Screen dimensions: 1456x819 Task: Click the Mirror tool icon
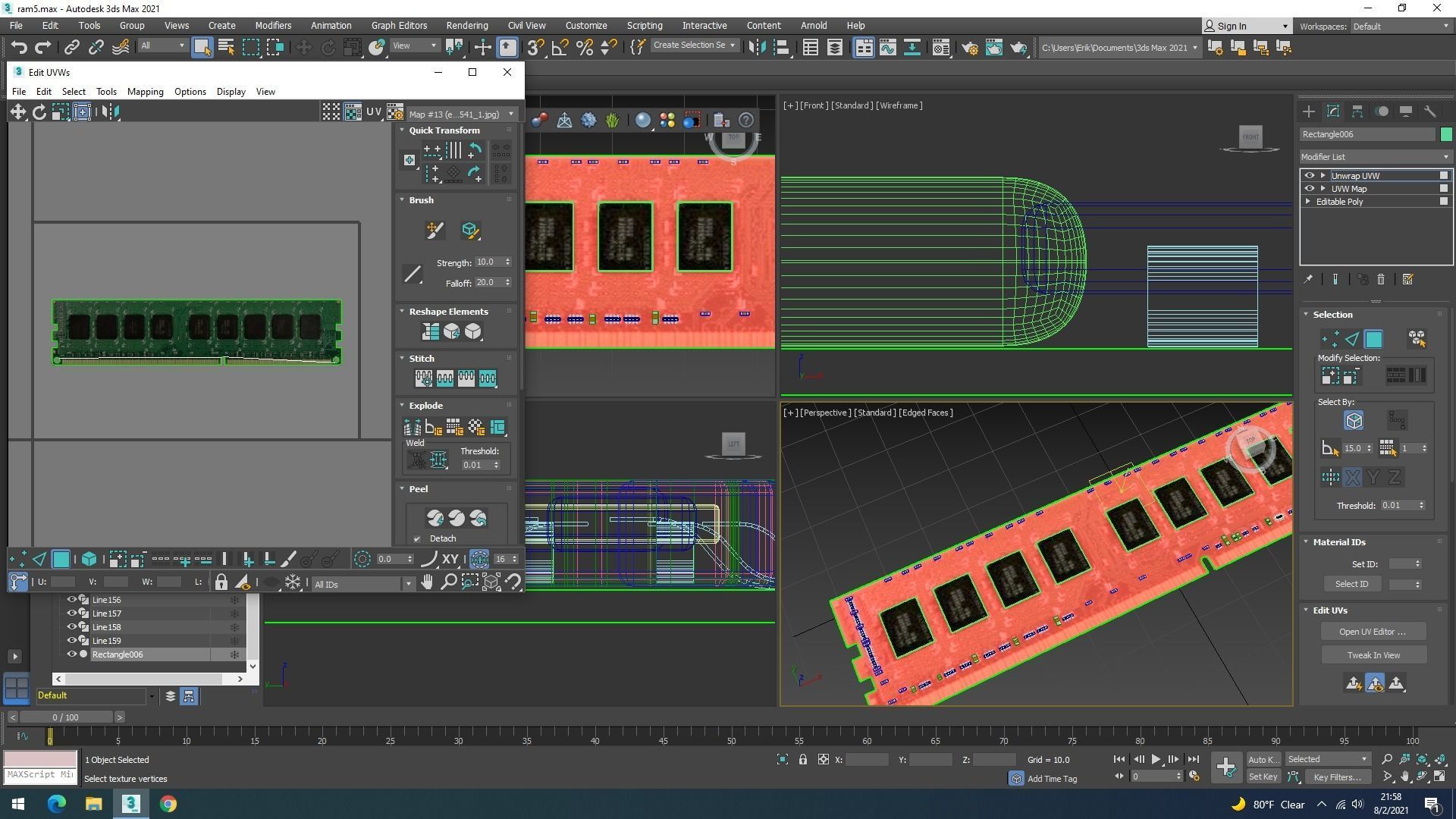pyautogui.click(x=757, y=47)
